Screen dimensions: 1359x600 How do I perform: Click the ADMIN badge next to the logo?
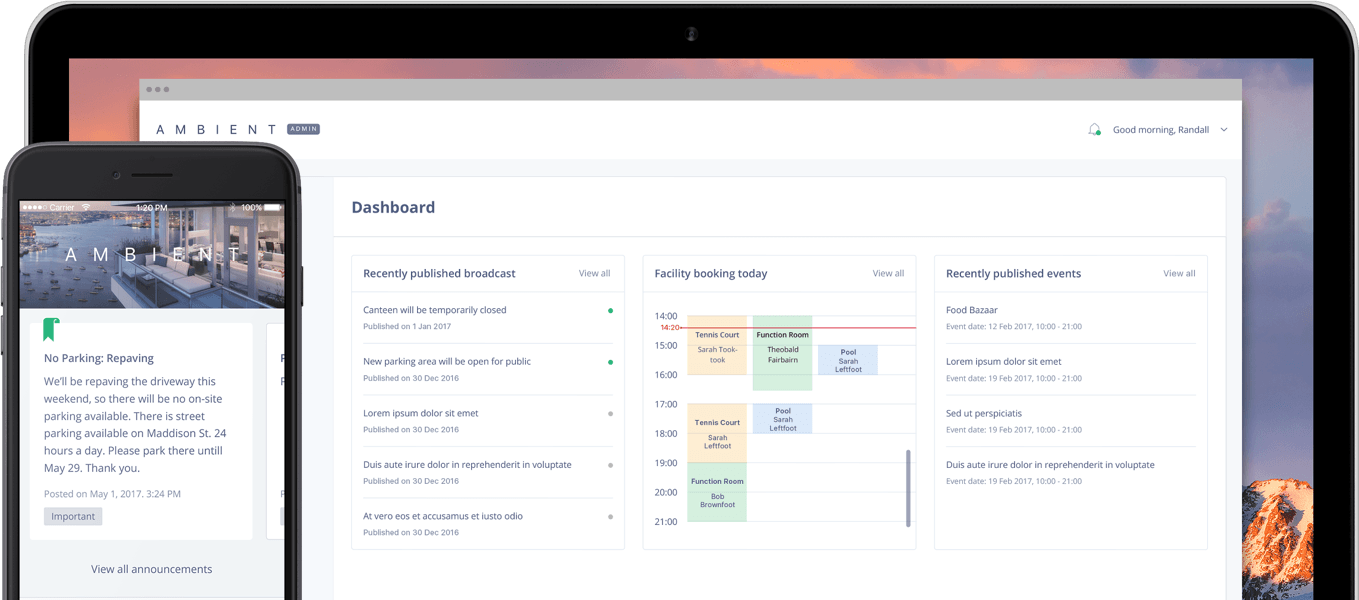pyautogui.click(x=303, y=129)
